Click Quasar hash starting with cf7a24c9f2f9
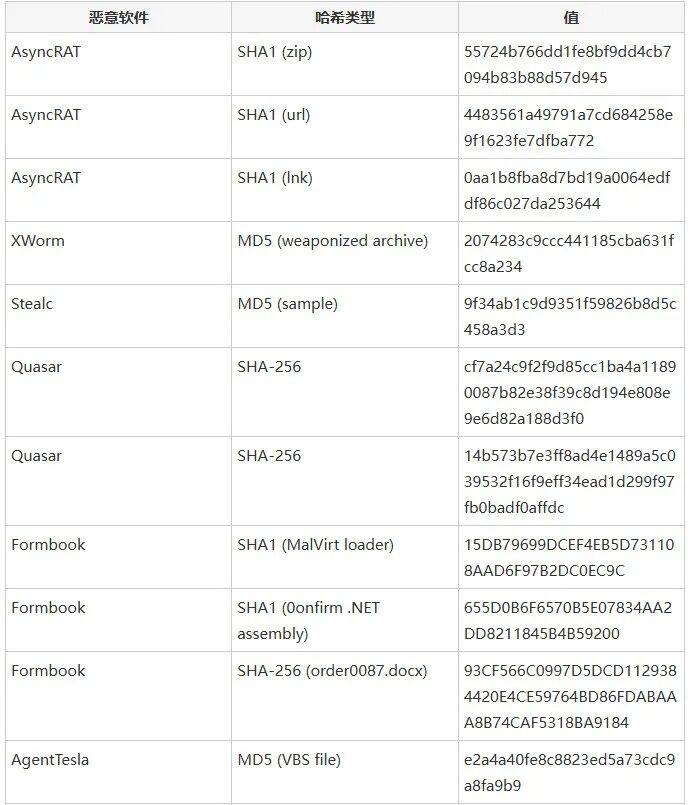The width and height of the screenshot is (692, 805). click(x=570, y=393)
